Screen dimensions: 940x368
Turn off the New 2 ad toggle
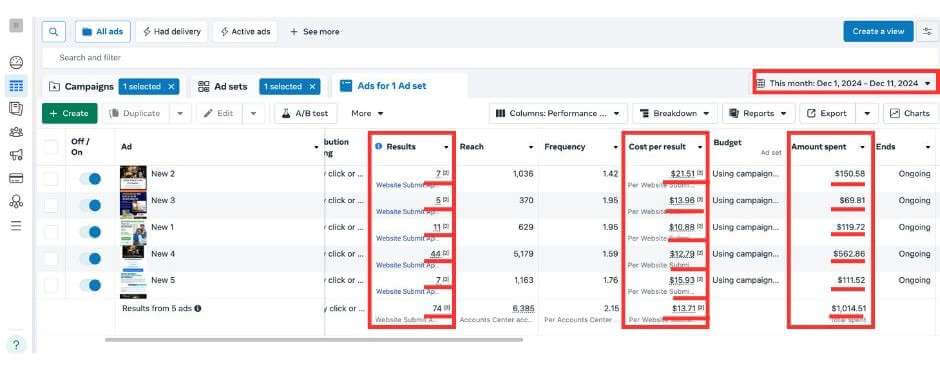click(x=90, y=179)
